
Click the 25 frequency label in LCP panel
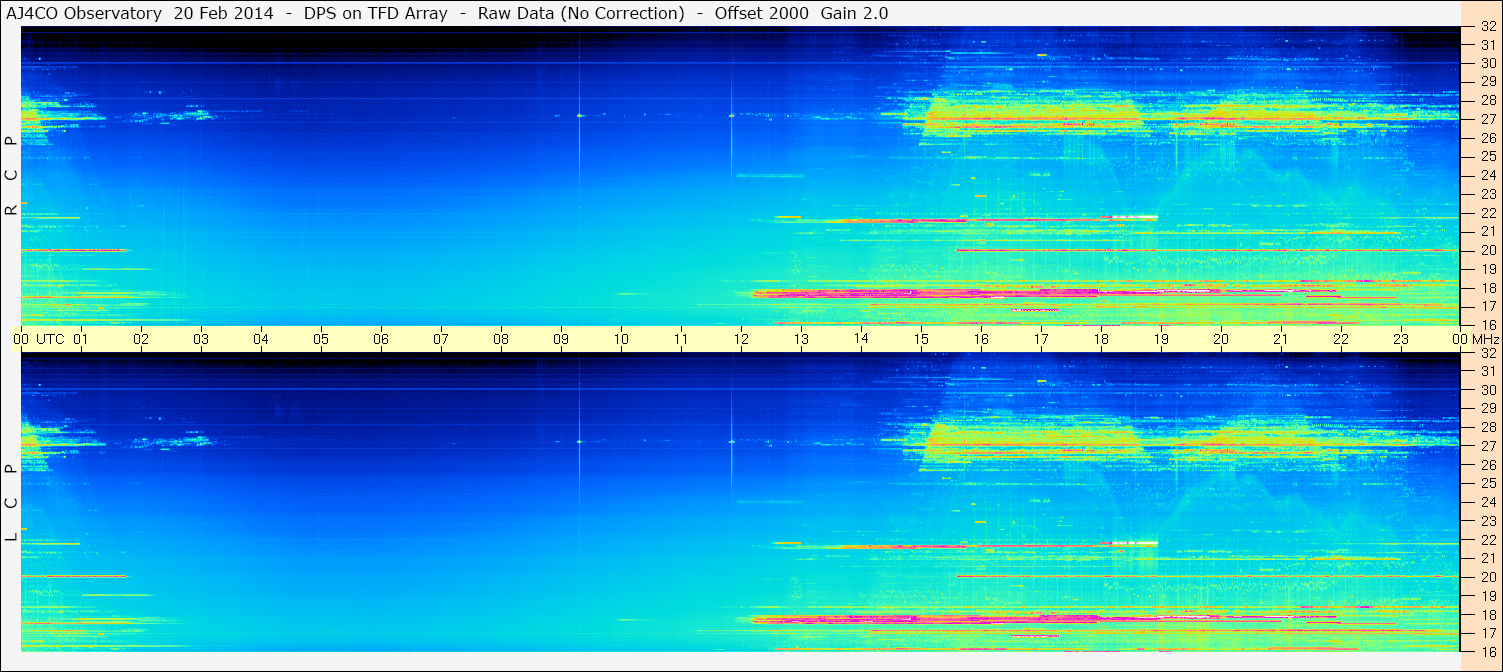click(x=1487, y=483)
